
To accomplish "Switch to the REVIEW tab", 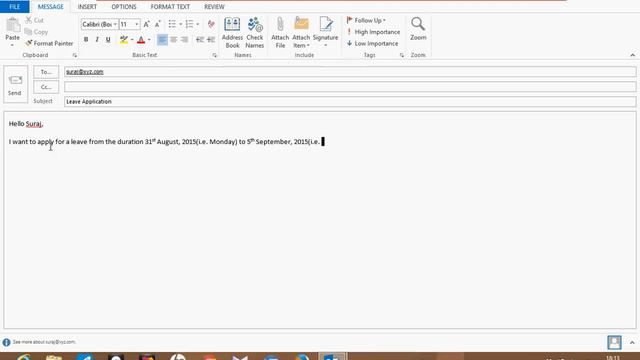I will point(214,7).
